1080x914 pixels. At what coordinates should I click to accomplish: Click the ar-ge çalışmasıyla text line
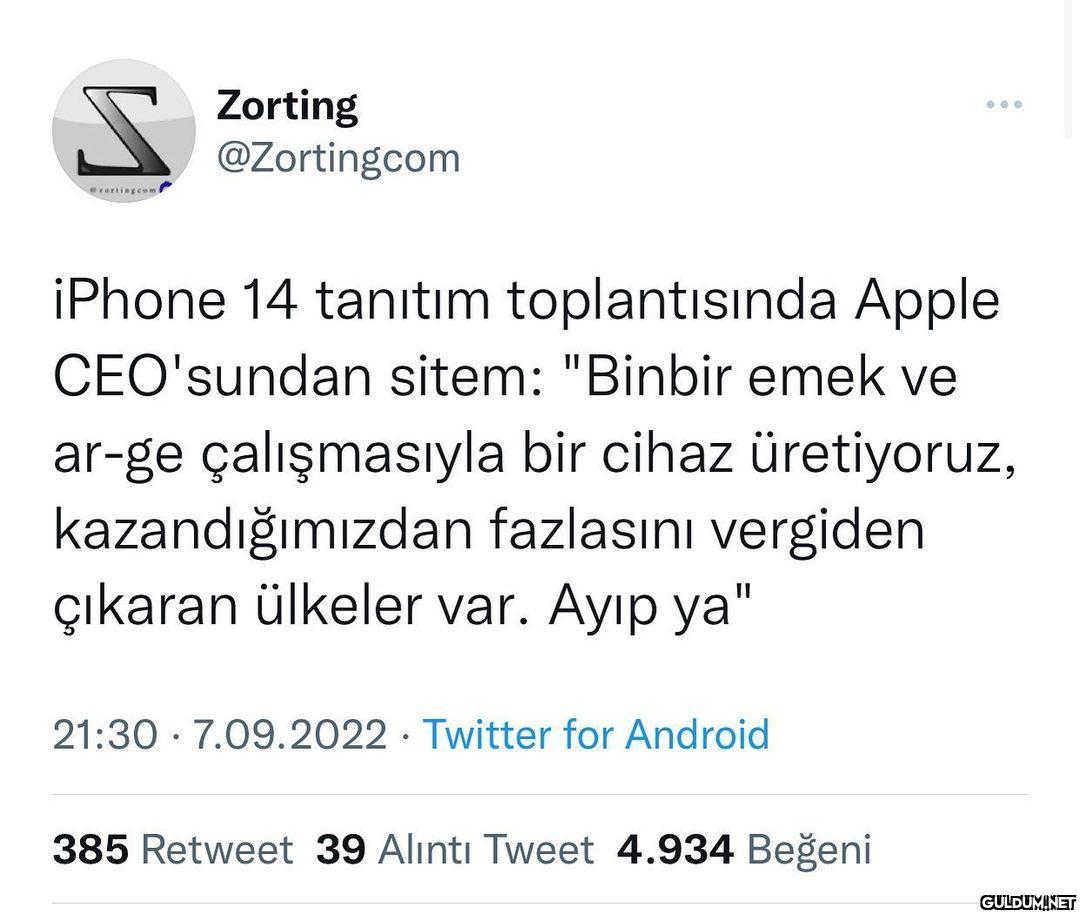click(278, 457)
